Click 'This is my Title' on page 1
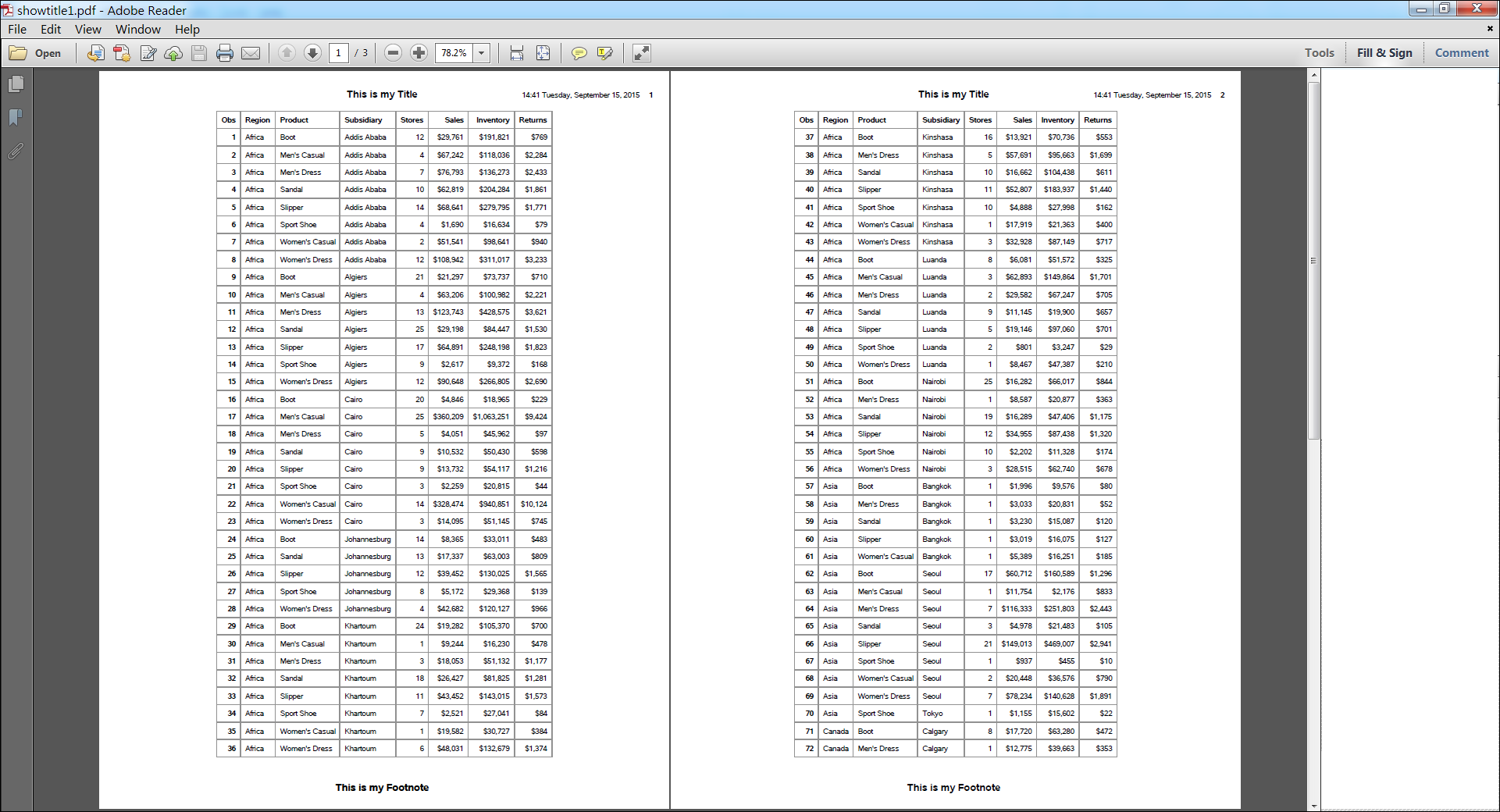 [382, 94]
